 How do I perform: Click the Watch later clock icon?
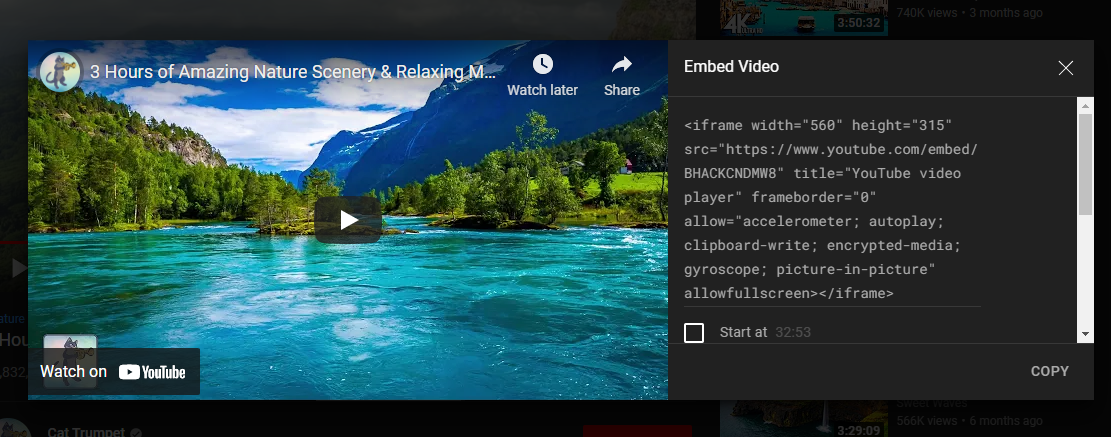pos(542,64)
